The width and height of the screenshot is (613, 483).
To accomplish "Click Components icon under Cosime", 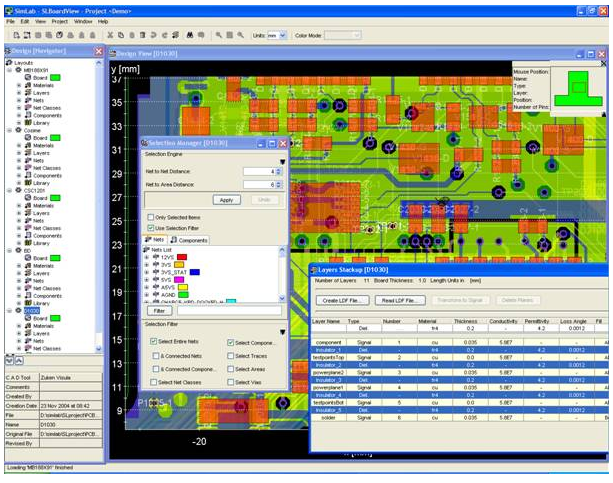I will [28, 175].
